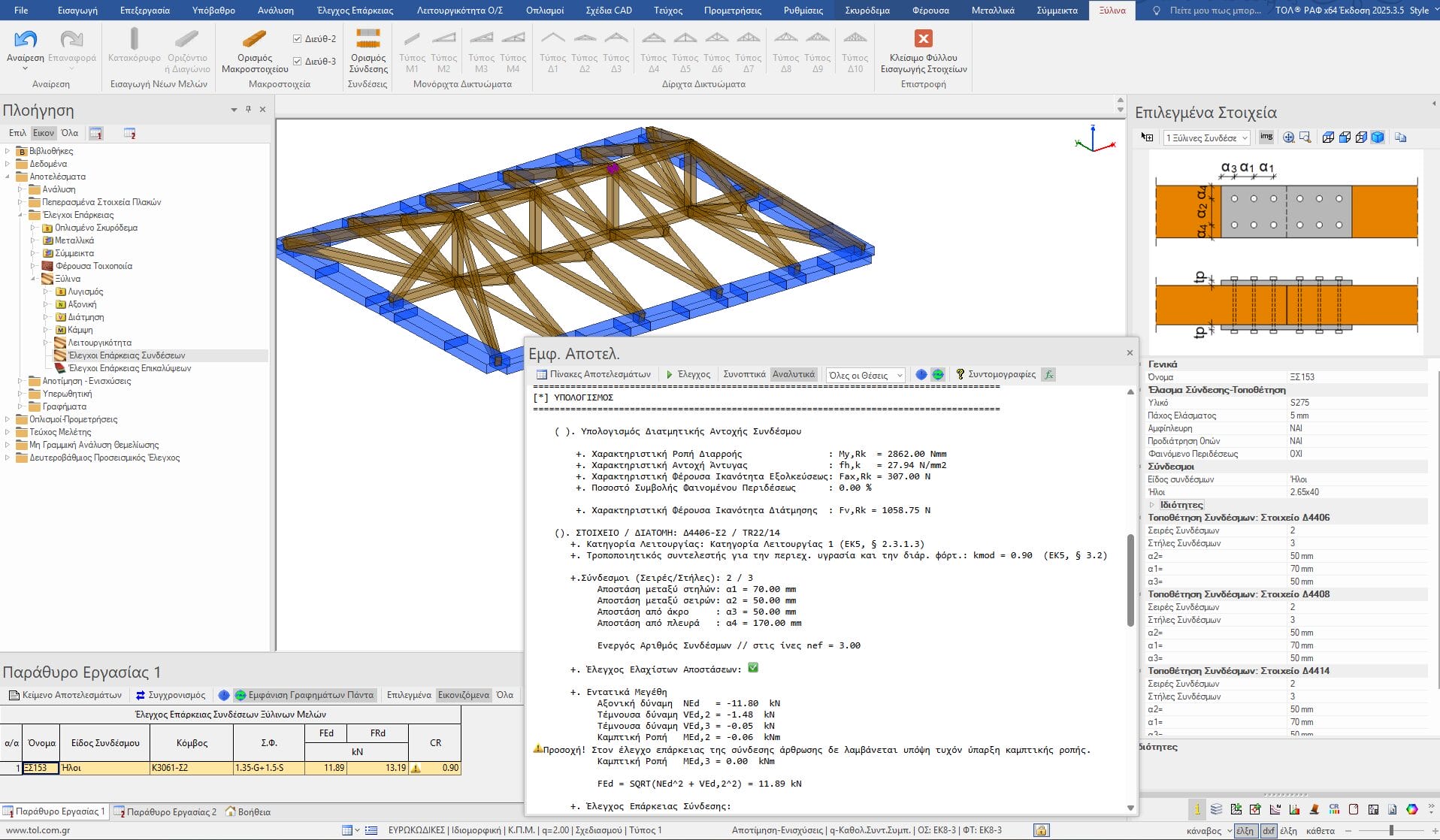Switch to Παράθυρο Εργασίας 2 tab

(165, 811)
